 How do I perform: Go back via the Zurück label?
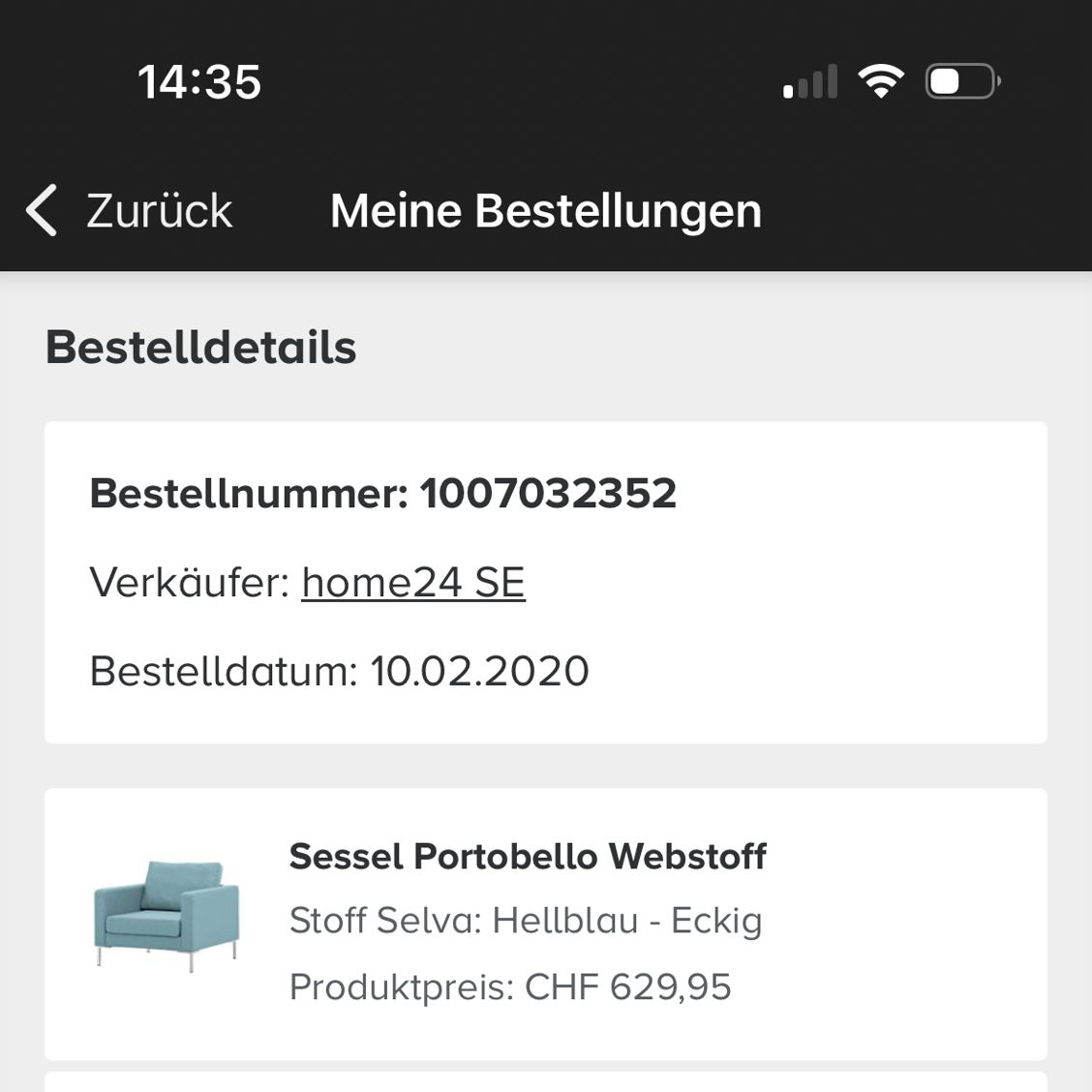coord(159,210)
